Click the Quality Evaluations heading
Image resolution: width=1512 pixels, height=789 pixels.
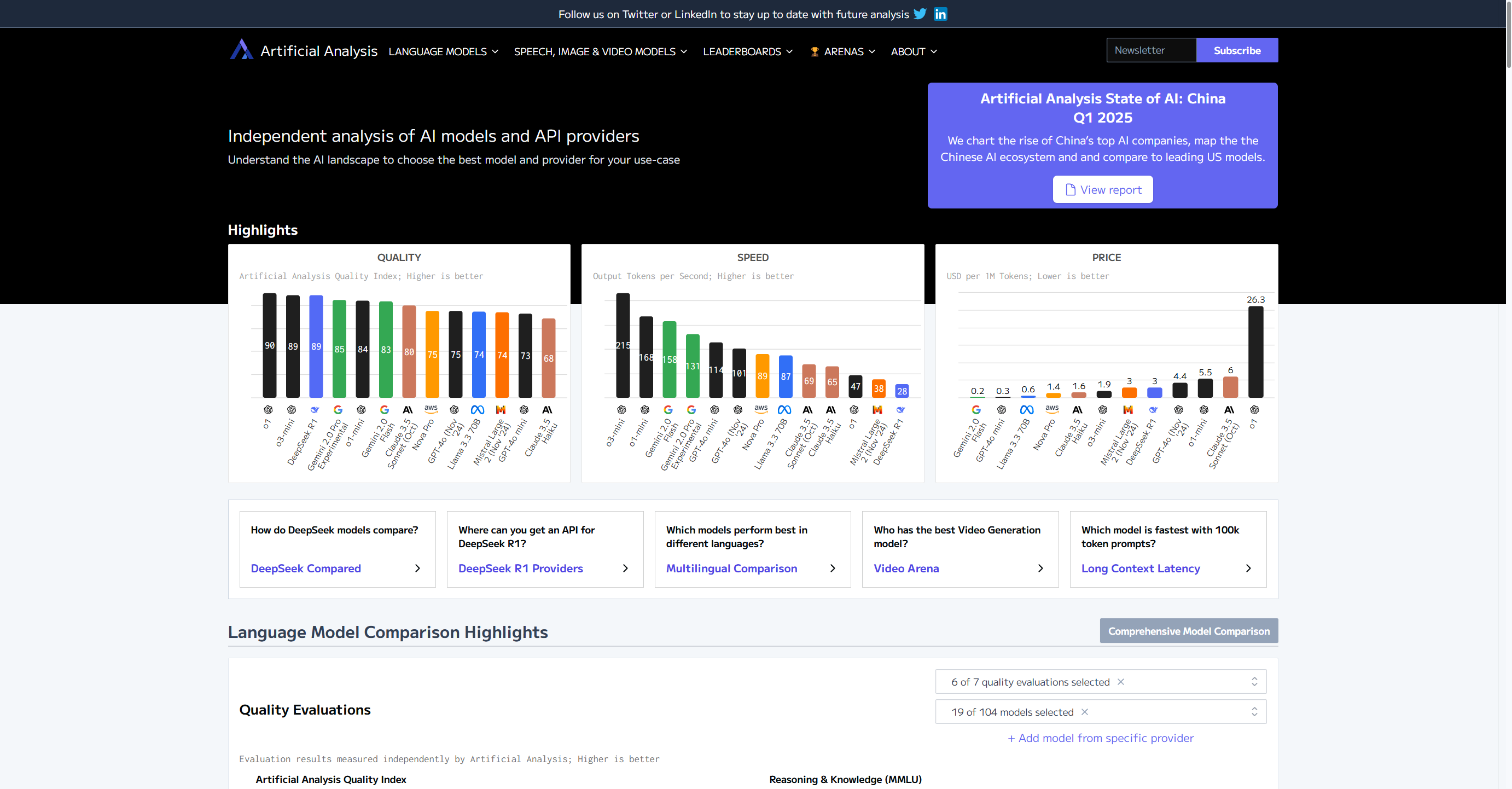tap(305, 710)
